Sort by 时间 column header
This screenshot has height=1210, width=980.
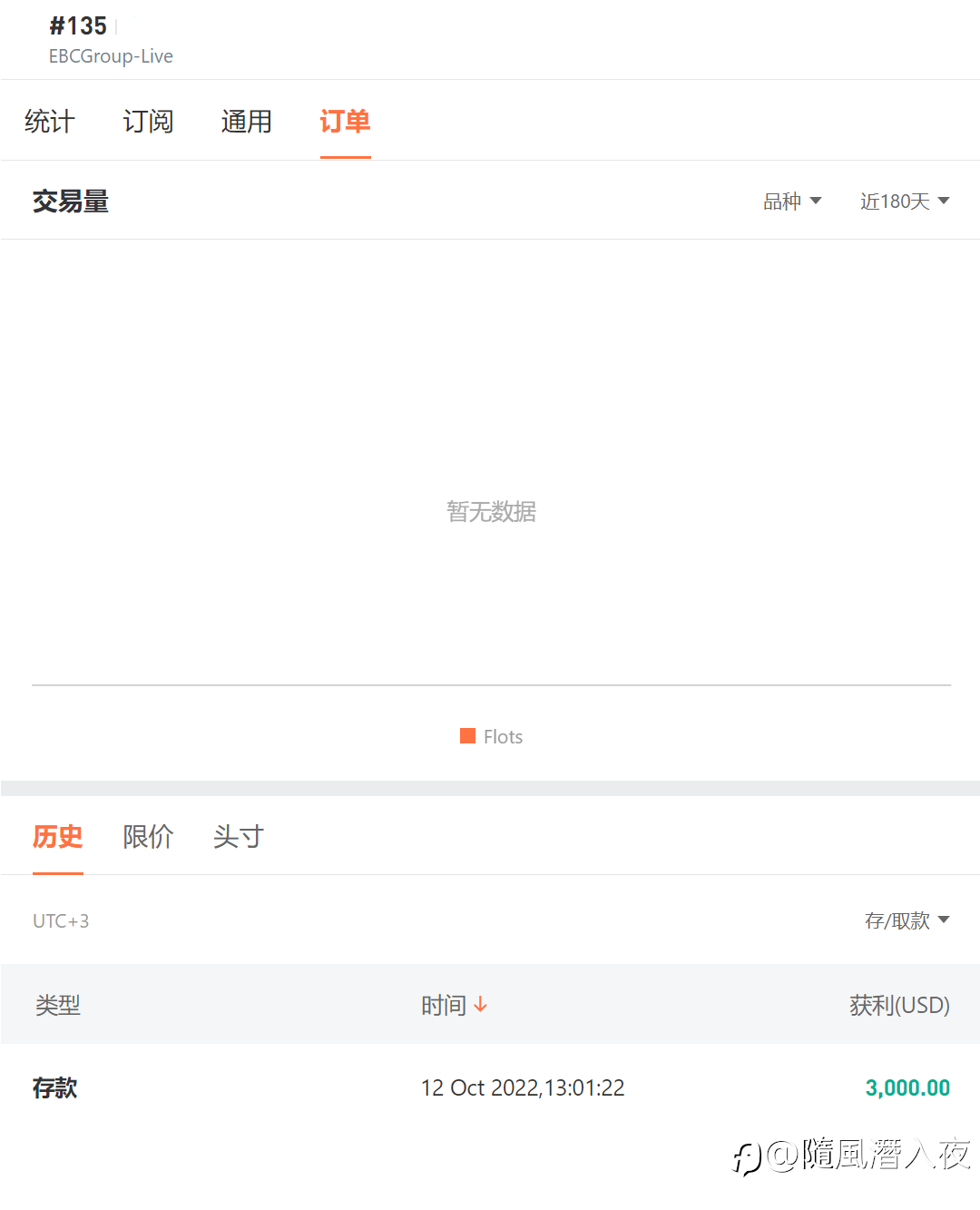(444, 1005)
